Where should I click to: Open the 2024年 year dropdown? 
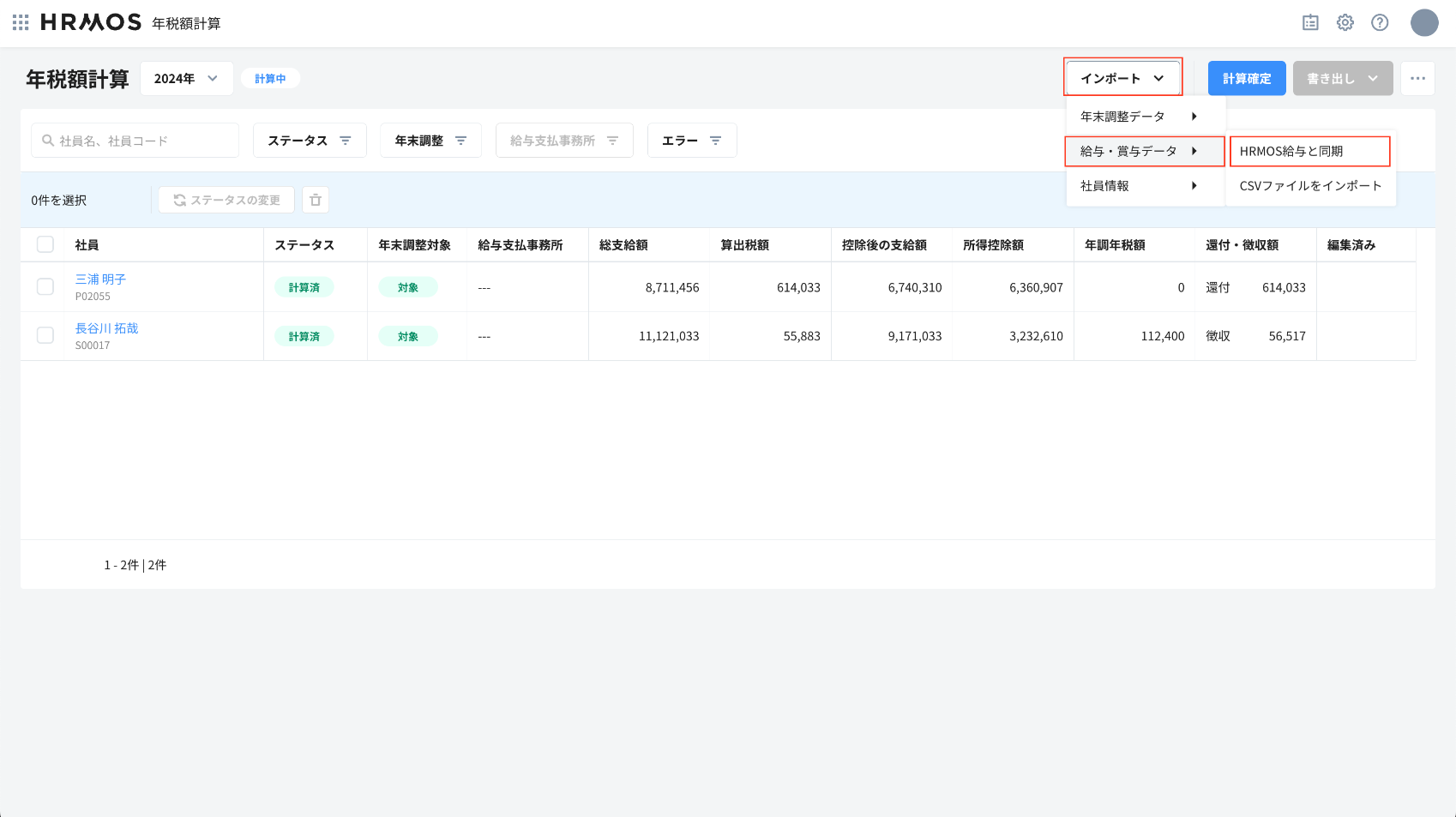[x=186, y=78]
